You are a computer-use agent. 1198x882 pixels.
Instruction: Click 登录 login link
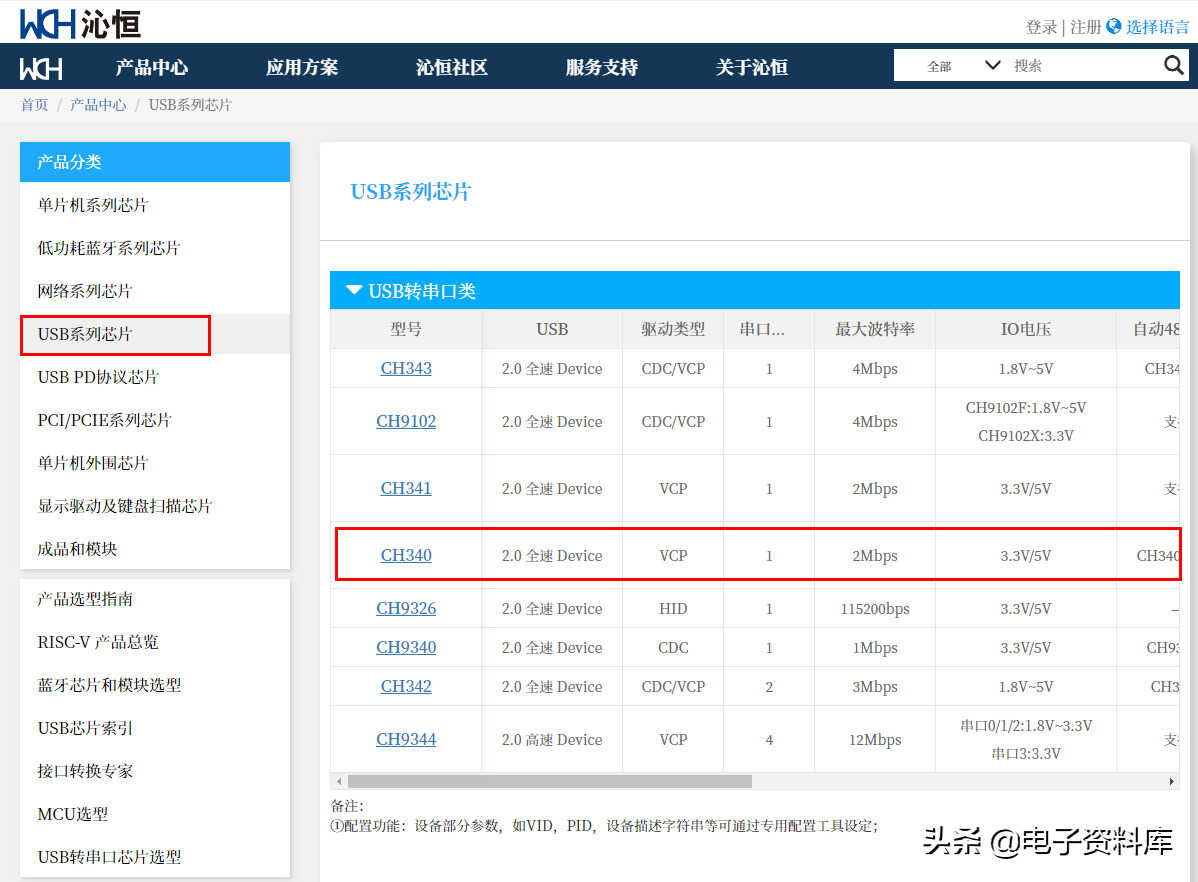(x=1041, y=27)
